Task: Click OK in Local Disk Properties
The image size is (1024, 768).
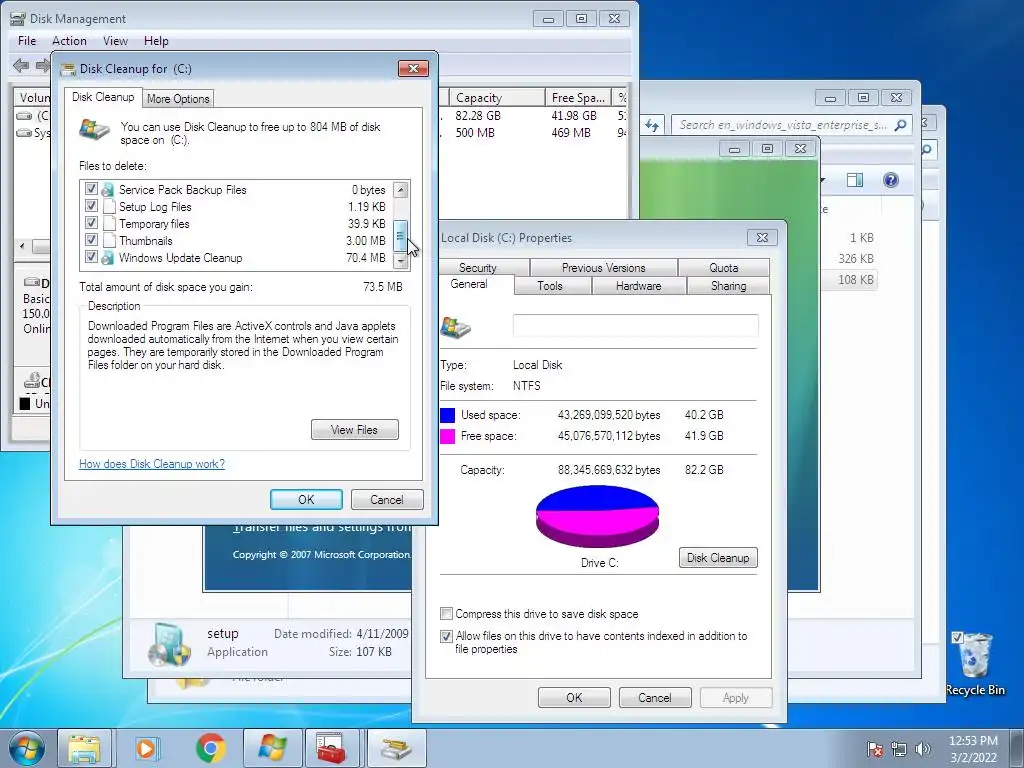Action: pyautogui.click(x=574, y=697)
